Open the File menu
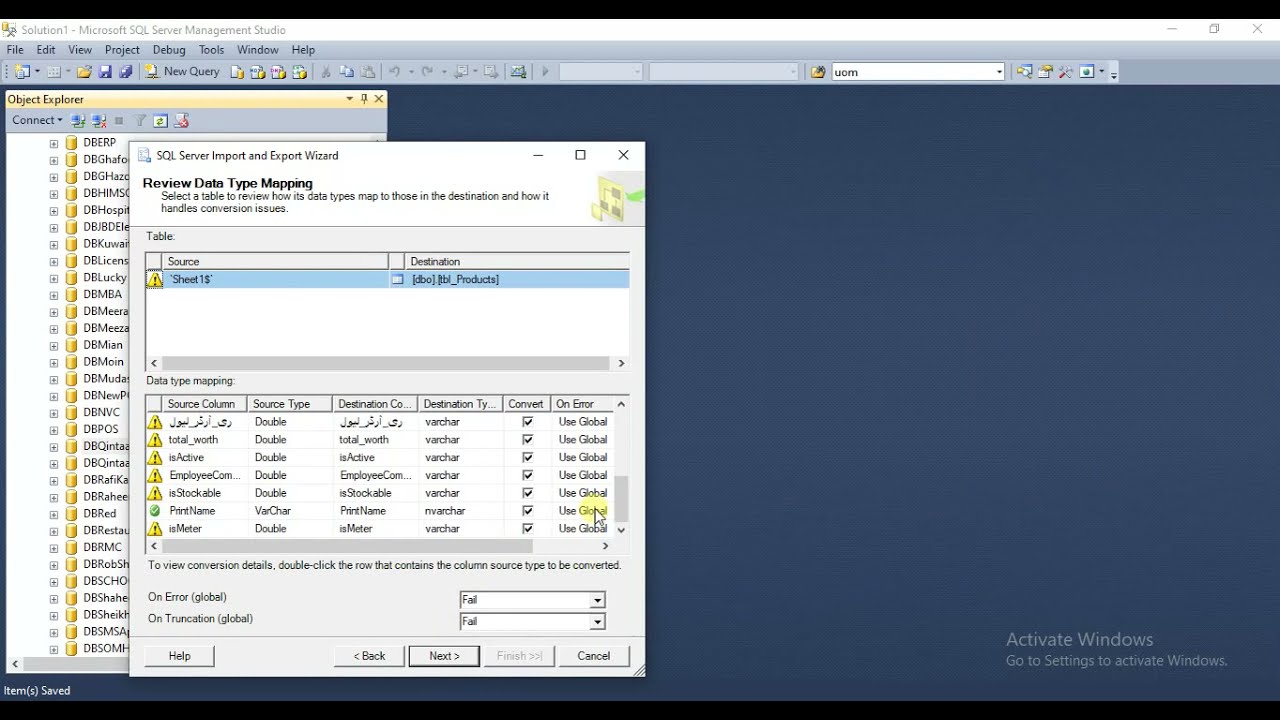The height and width of the screenshot is (720, 1280). pyautogui.click(x=15, y=50)
